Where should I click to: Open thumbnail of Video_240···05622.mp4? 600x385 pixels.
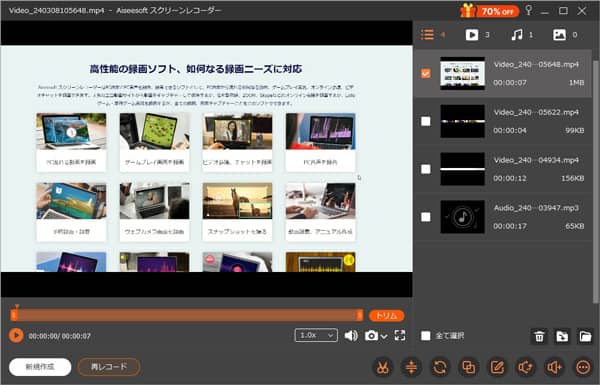462,121
